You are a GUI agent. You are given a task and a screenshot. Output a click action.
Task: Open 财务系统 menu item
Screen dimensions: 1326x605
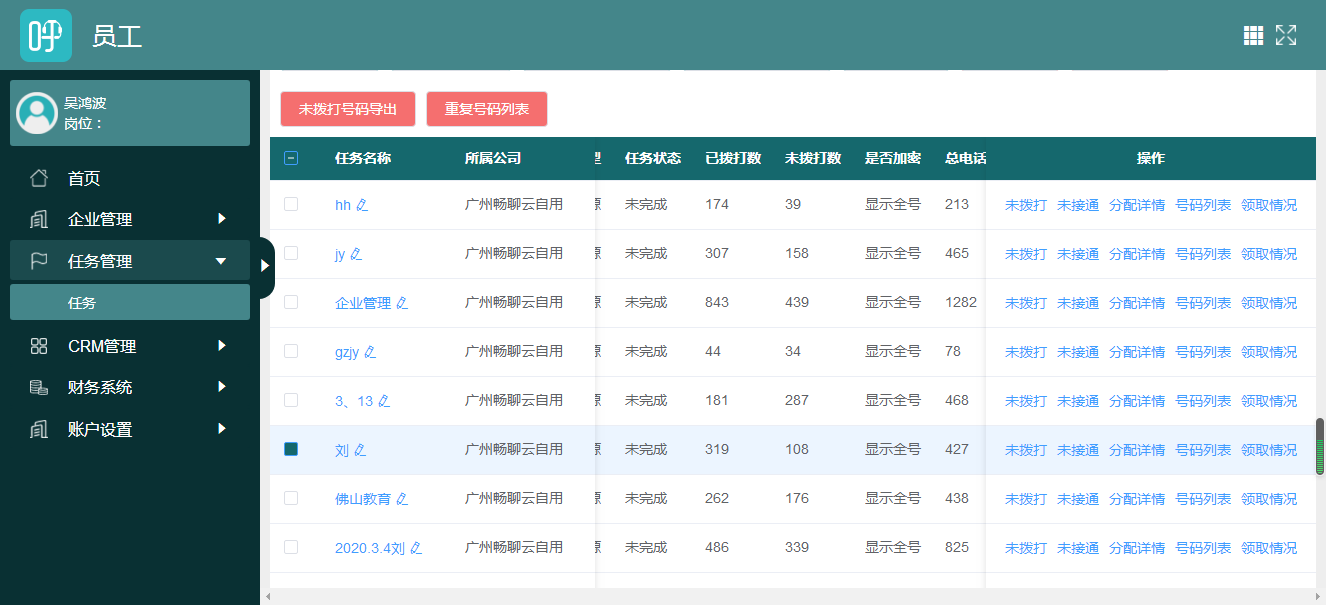point(130,387)
